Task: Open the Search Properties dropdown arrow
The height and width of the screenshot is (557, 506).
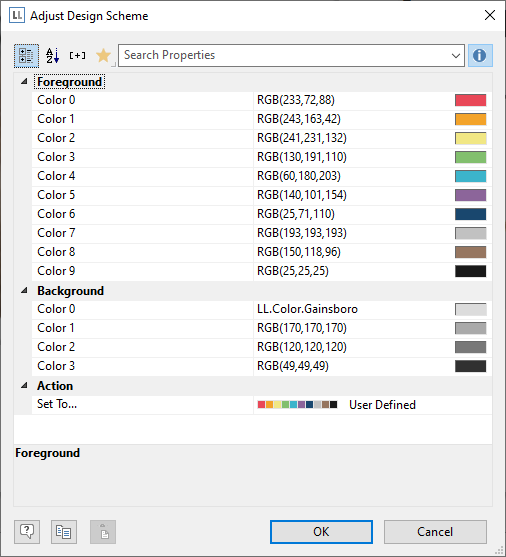Action: point(456,55)
